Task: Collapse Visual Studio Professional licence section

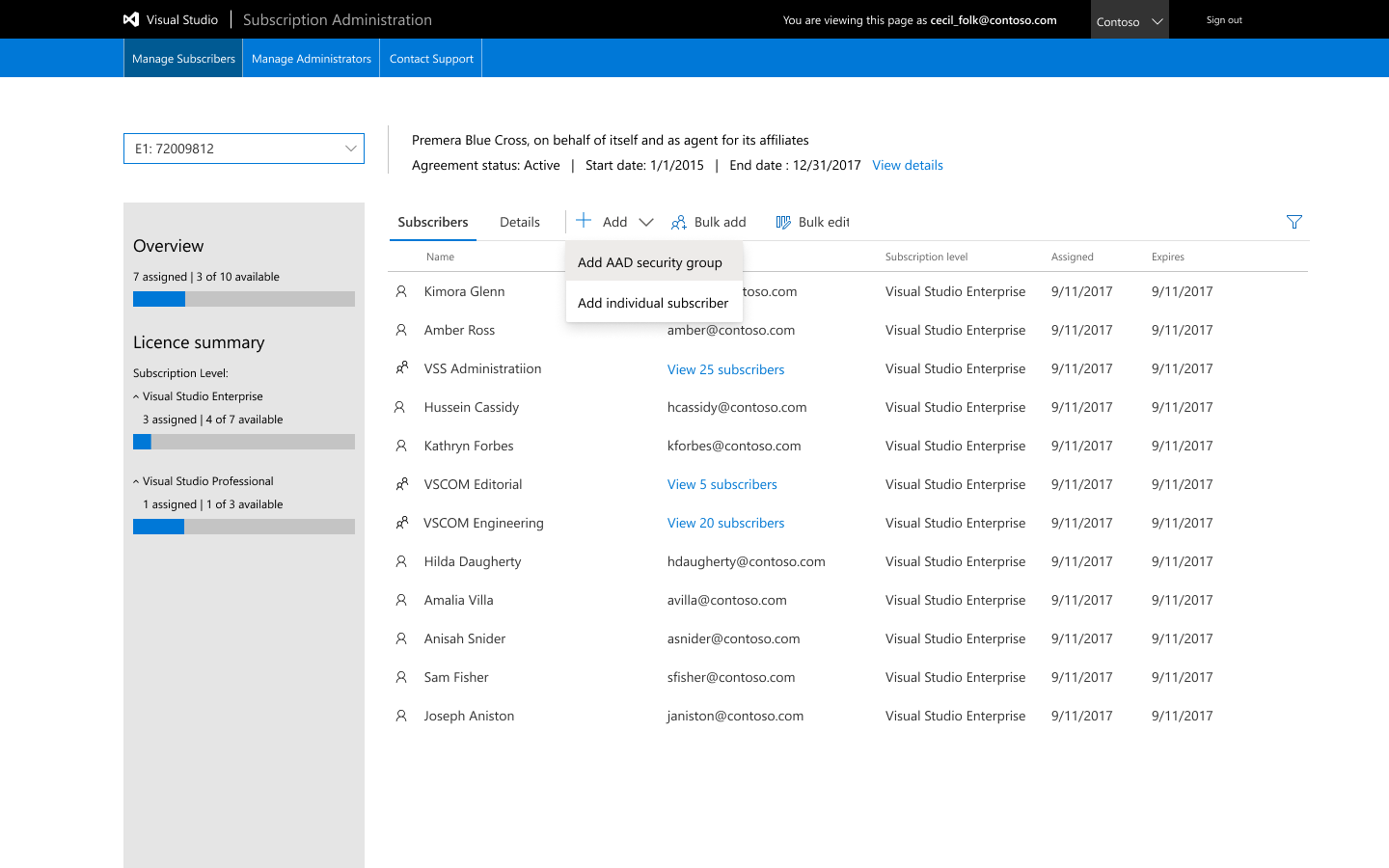Action: (x=136, y=481)
